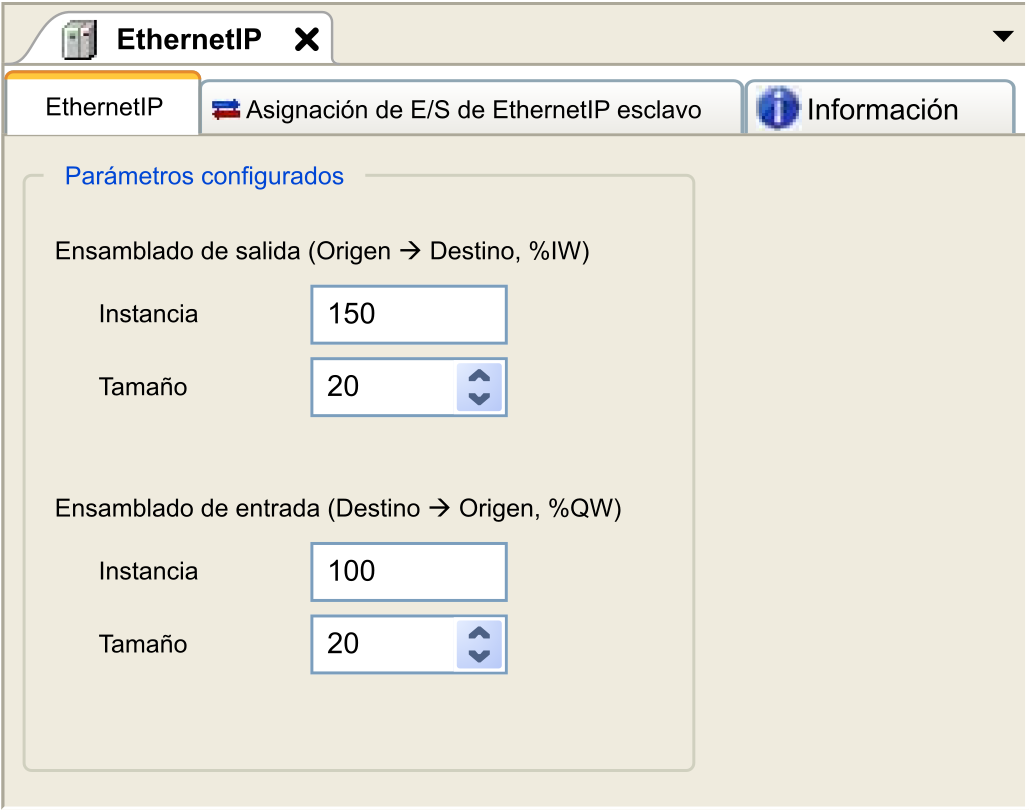This screenshot has height=811, width=1034.
Task: Increase output assembly Tamaño with up arrow
Action: [479, 376]
